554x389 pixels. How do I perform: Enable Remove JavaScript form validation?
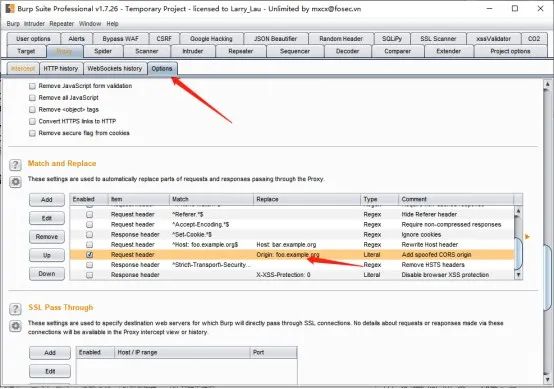32,86
